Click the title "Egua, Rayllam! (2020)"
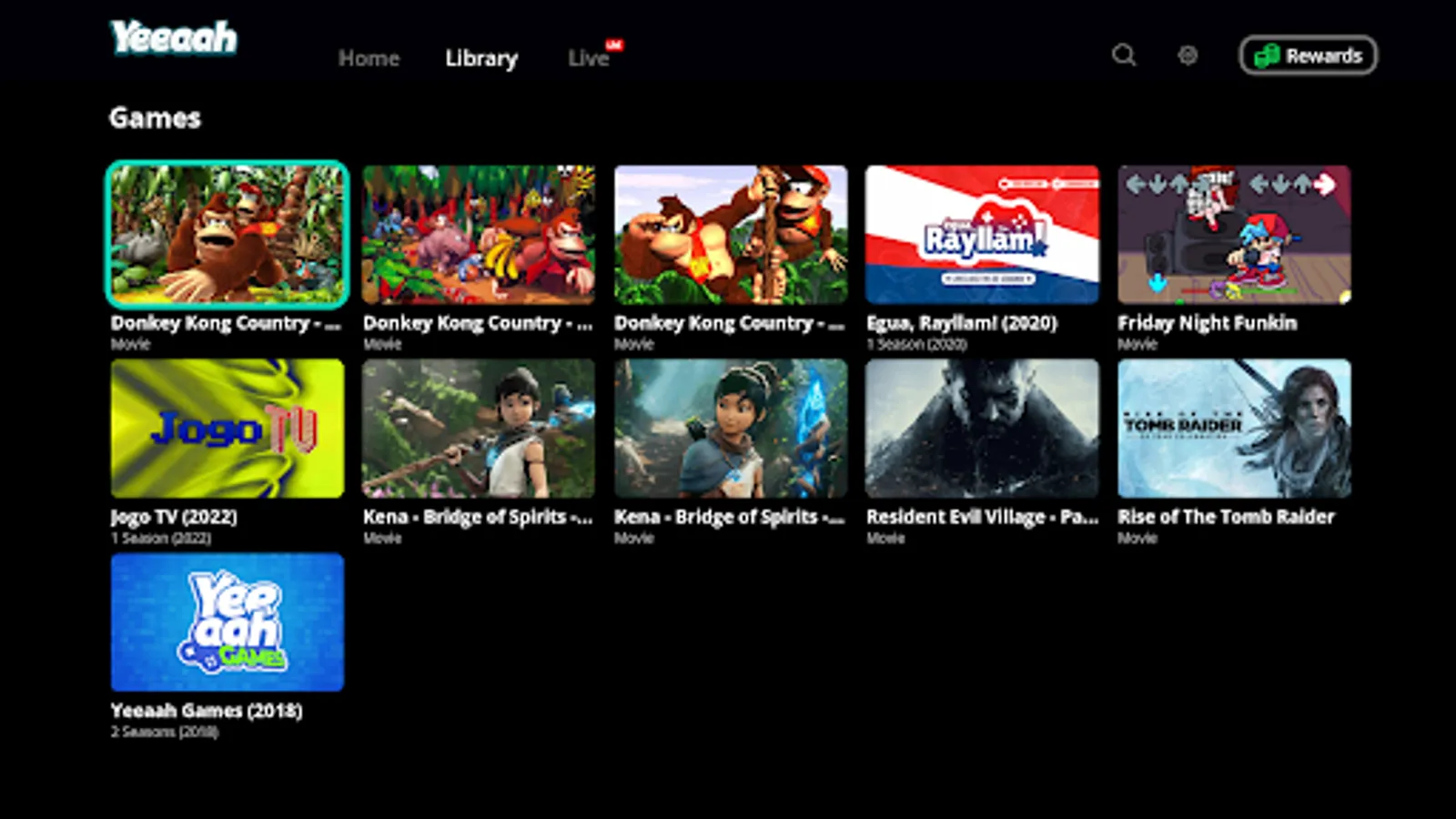This screenshot has width=1456, height=819. [x=962, y=323]
